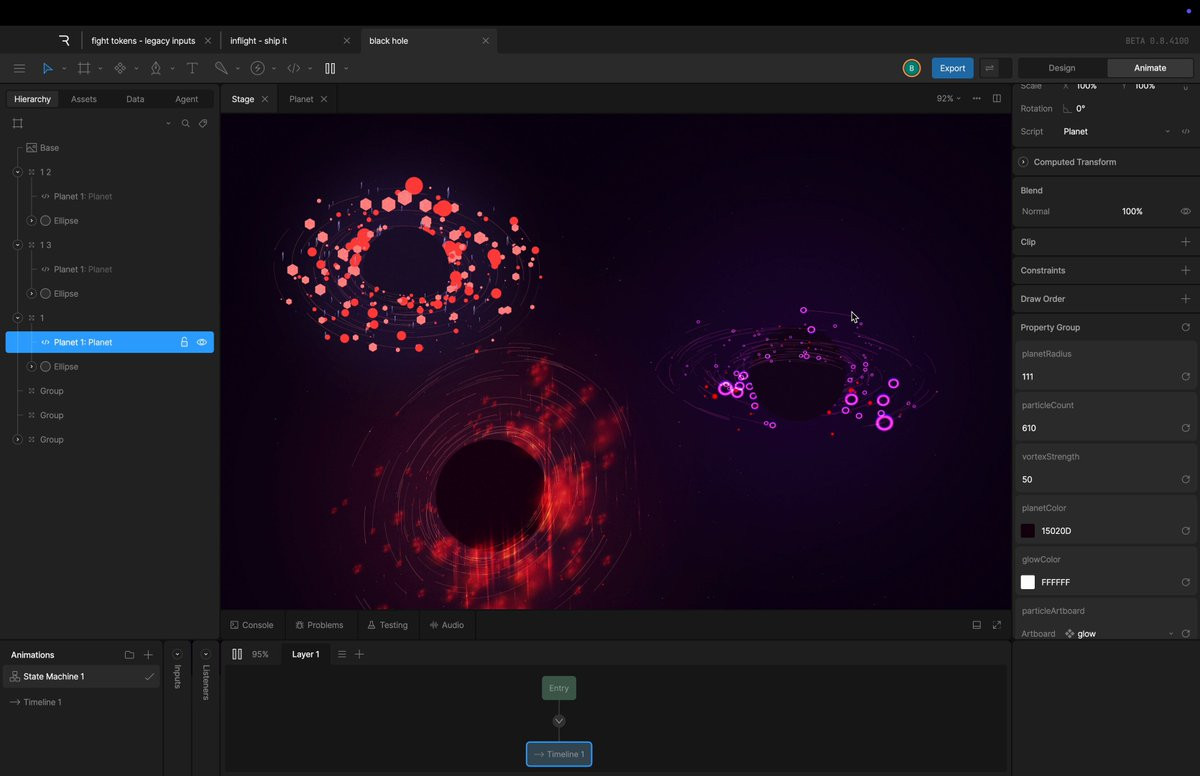Click the Artboard frame tool
The height and width of the screenshot is (776, 1200).
click(x=84, y=68)
